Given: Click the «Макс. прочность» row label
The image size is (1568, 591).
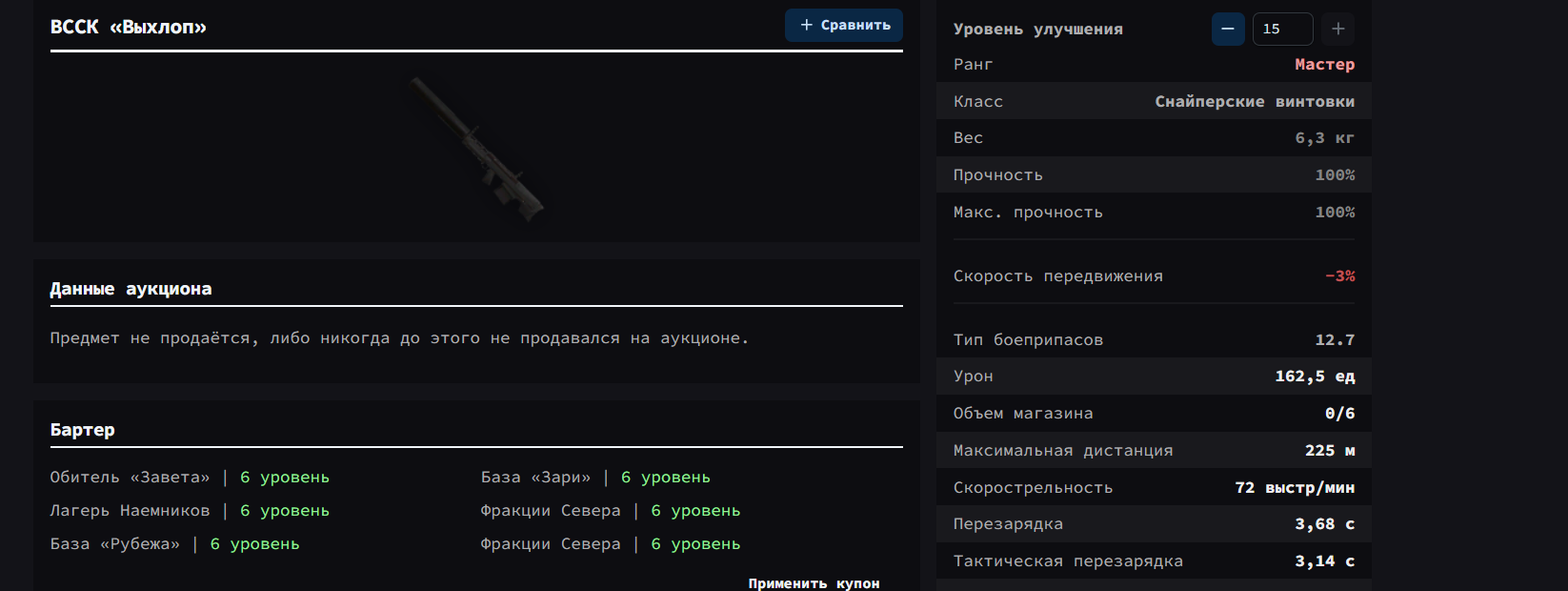Looking at the screenshot, I should tap(1028, 213).
